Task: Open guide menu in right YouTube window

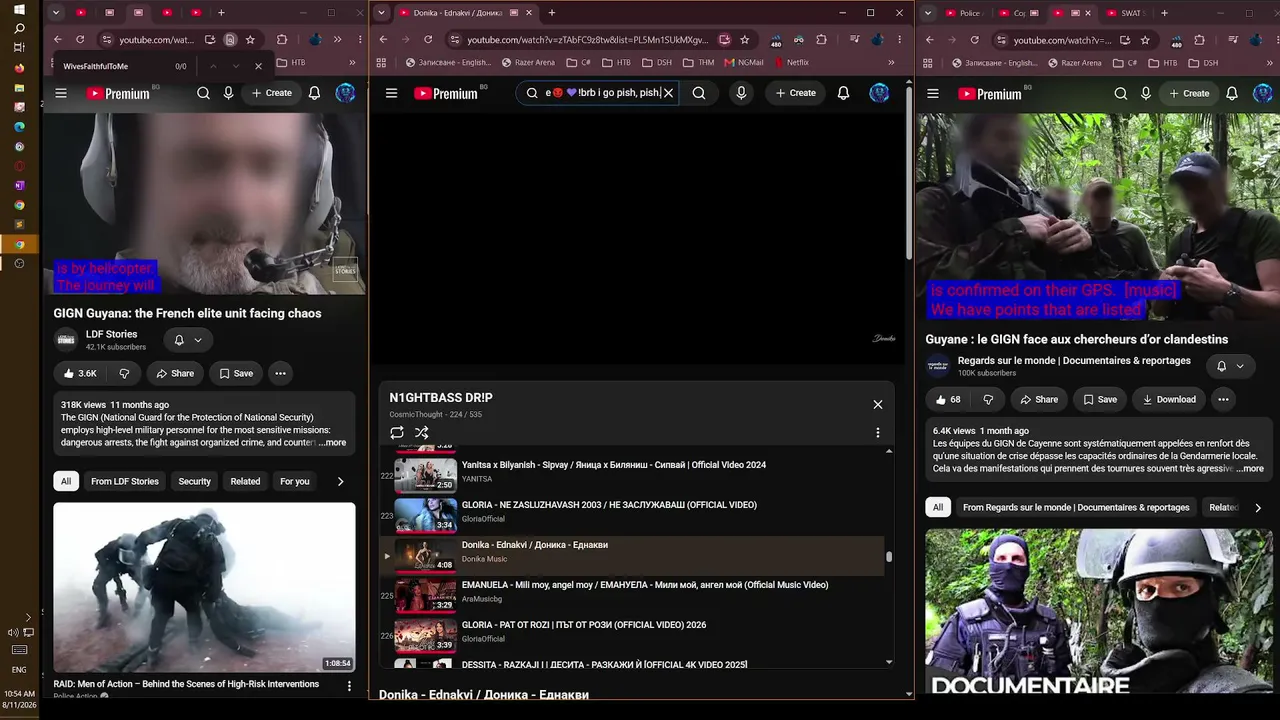Action: point(933,93)
